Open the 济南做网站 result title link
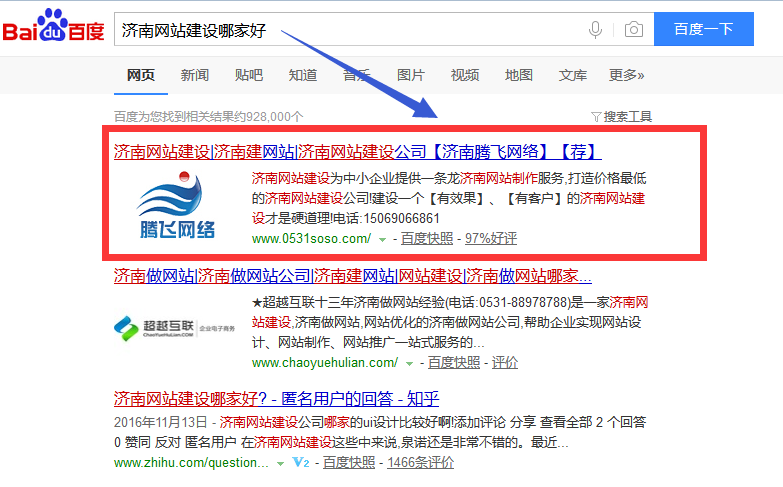Screen dimensions: 783x487 pyautogui.click(x=353, y=276)
